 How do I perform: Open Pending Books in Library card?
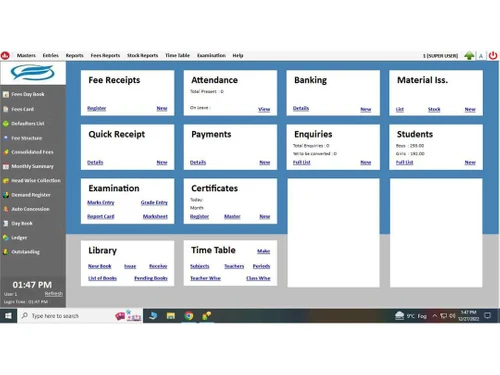[x=151, y=278]
